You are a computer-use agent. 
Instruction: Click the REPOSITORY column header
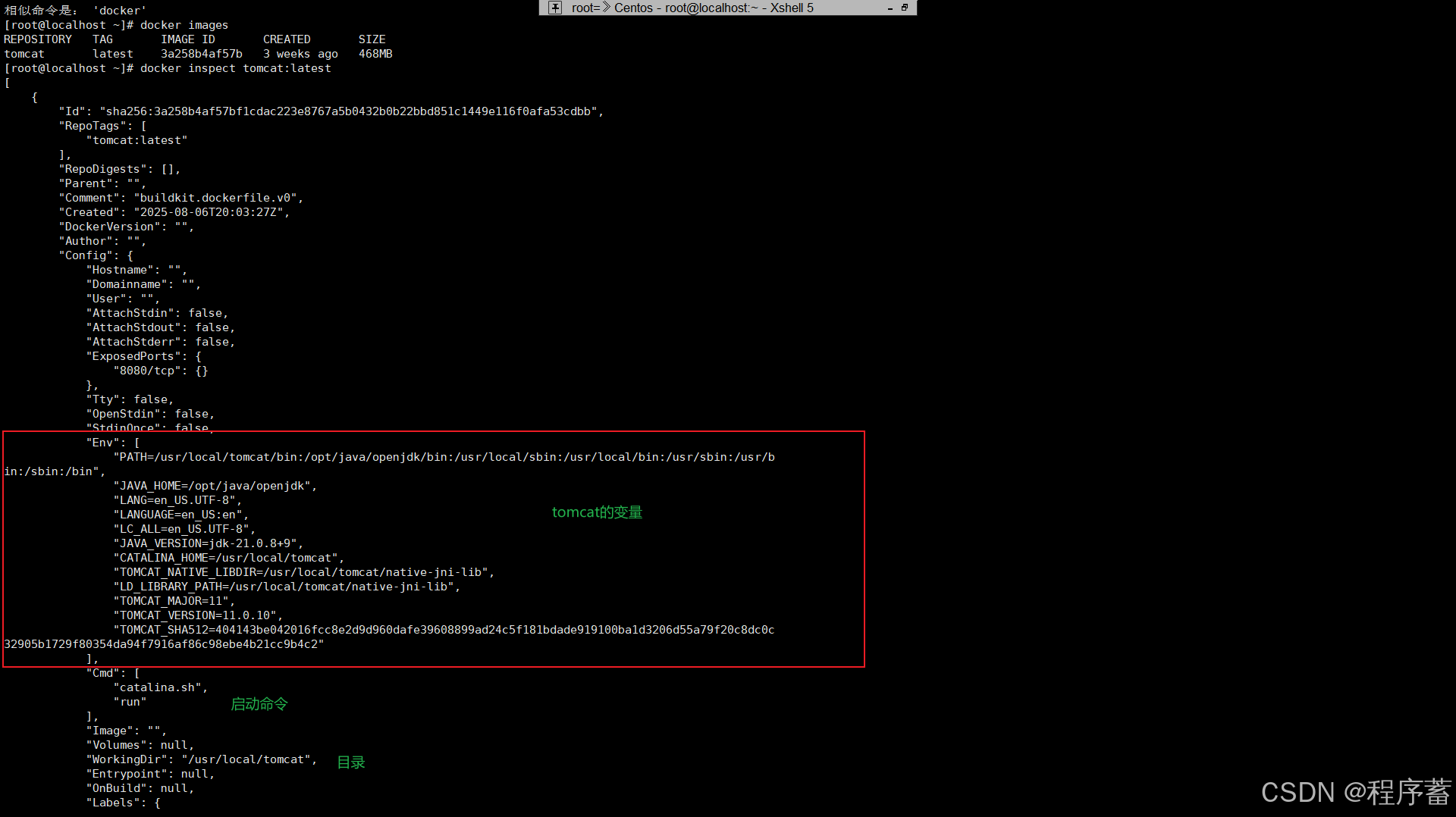point(38,39)
